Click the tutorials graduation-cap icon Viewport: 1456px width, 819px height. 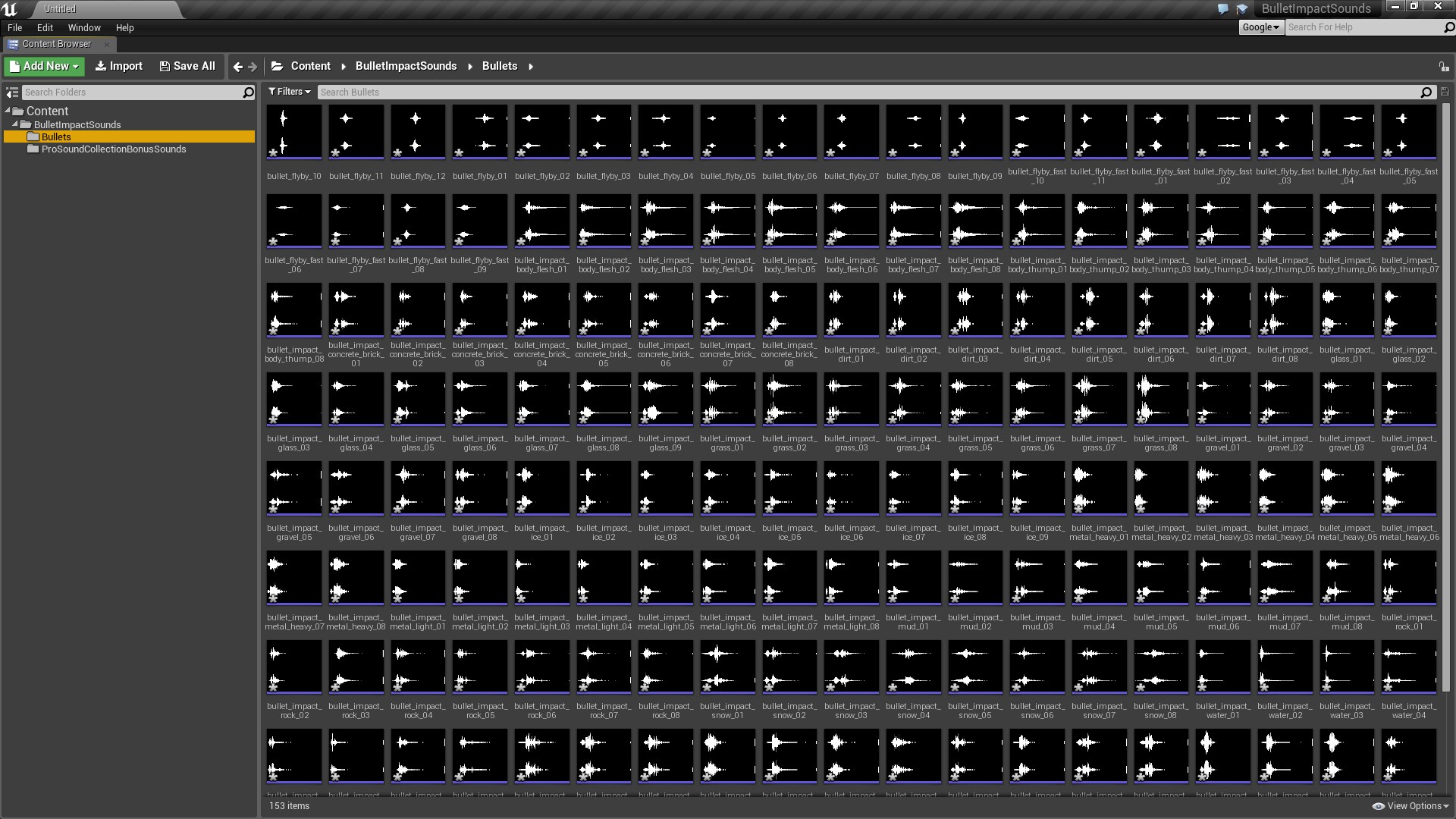pos(1242,9)
